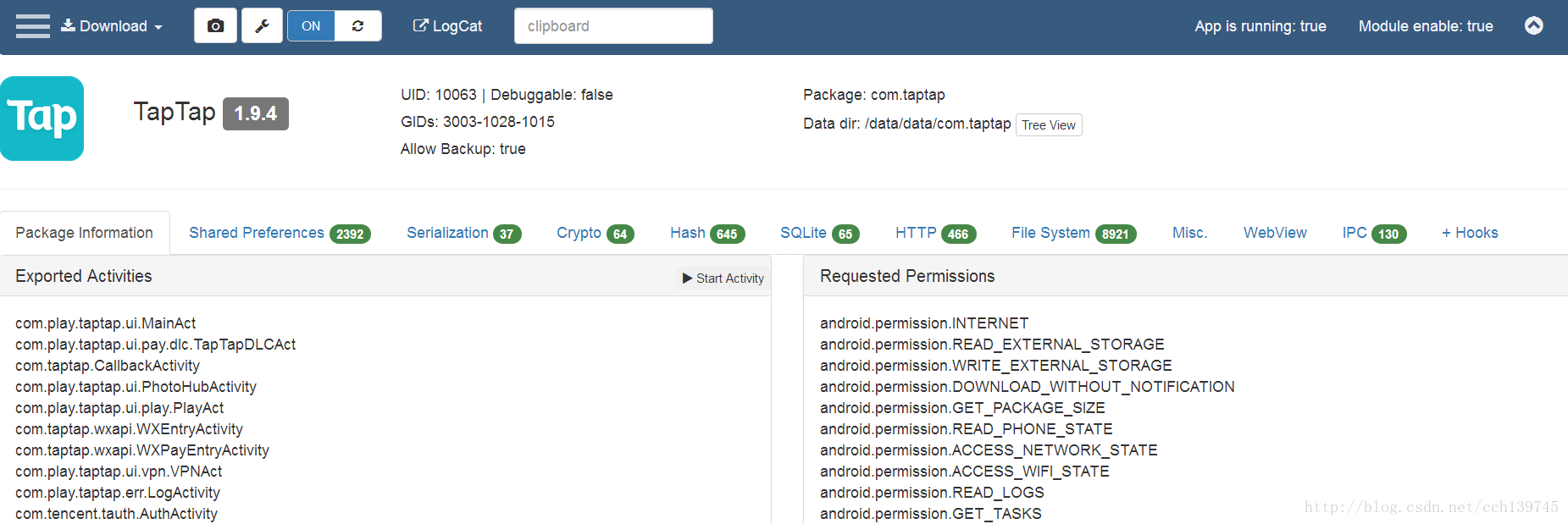
Task: Click the refresh arrows icon
Action: point(358,26)
